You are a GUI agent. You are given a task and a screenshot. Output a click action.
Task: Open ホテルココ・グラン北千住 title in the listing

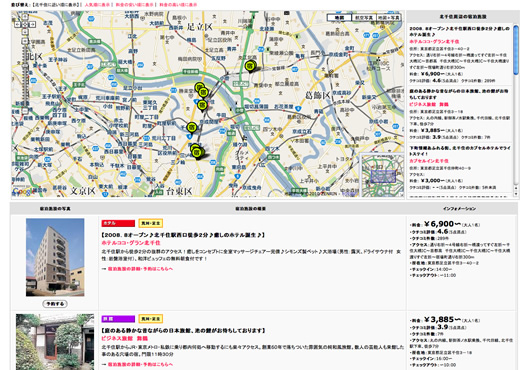tap(131, 243)
